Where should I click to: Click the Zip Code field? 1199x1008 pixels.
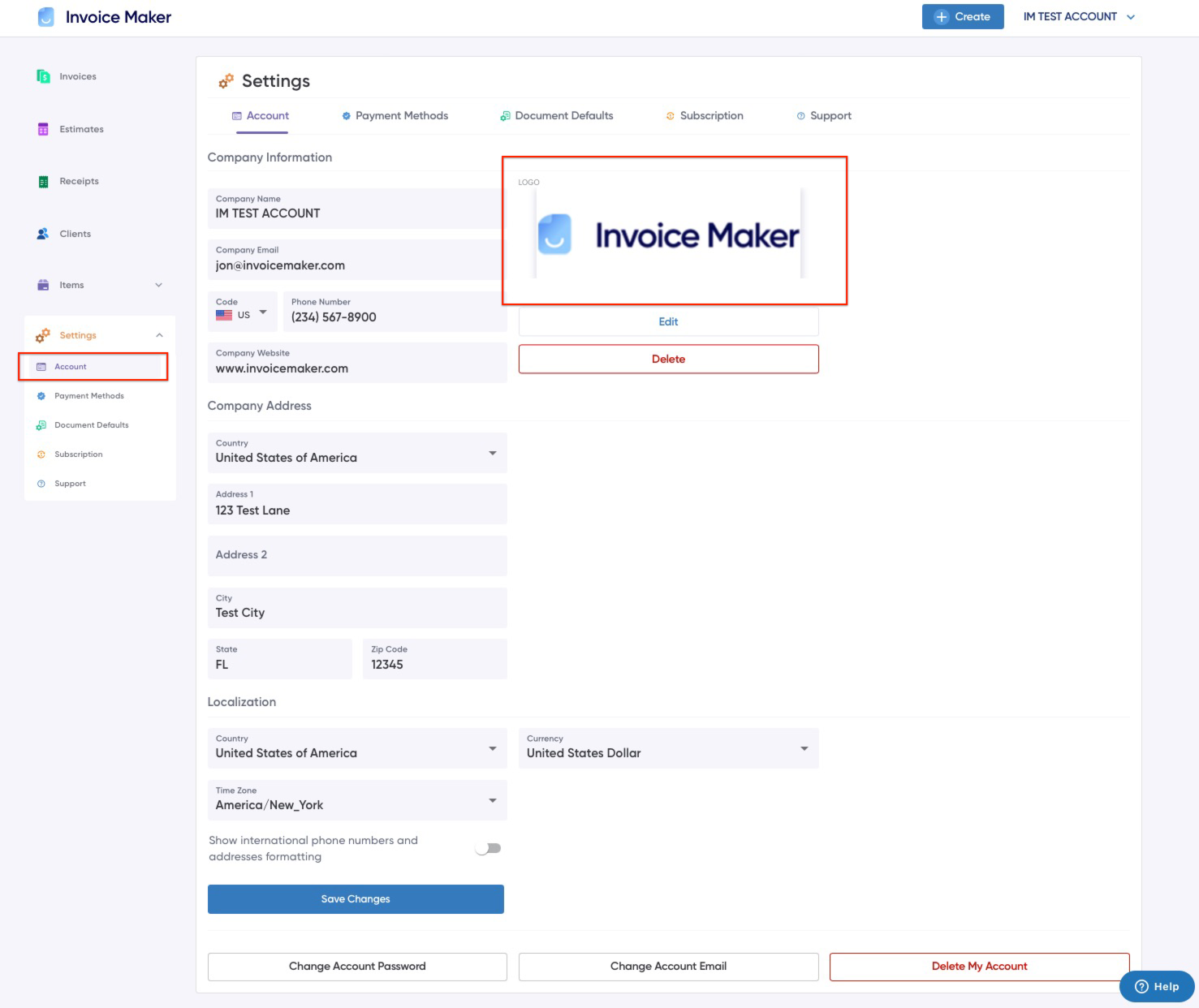[435, 659]
